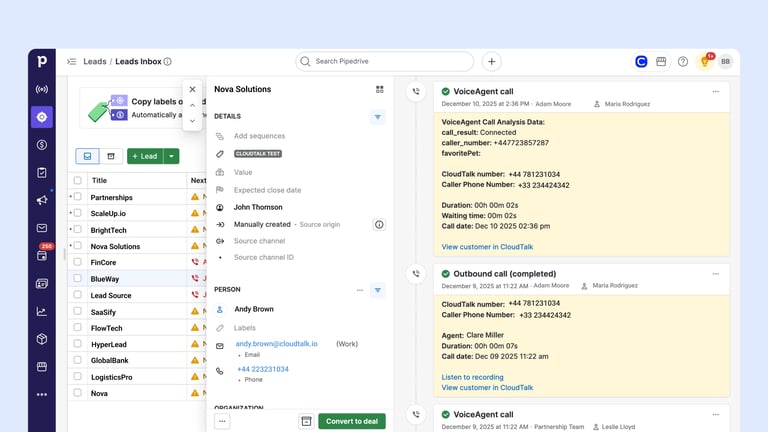Click the Add sequences field
This screenshot has height=432, width=768.
coord(259,136)
